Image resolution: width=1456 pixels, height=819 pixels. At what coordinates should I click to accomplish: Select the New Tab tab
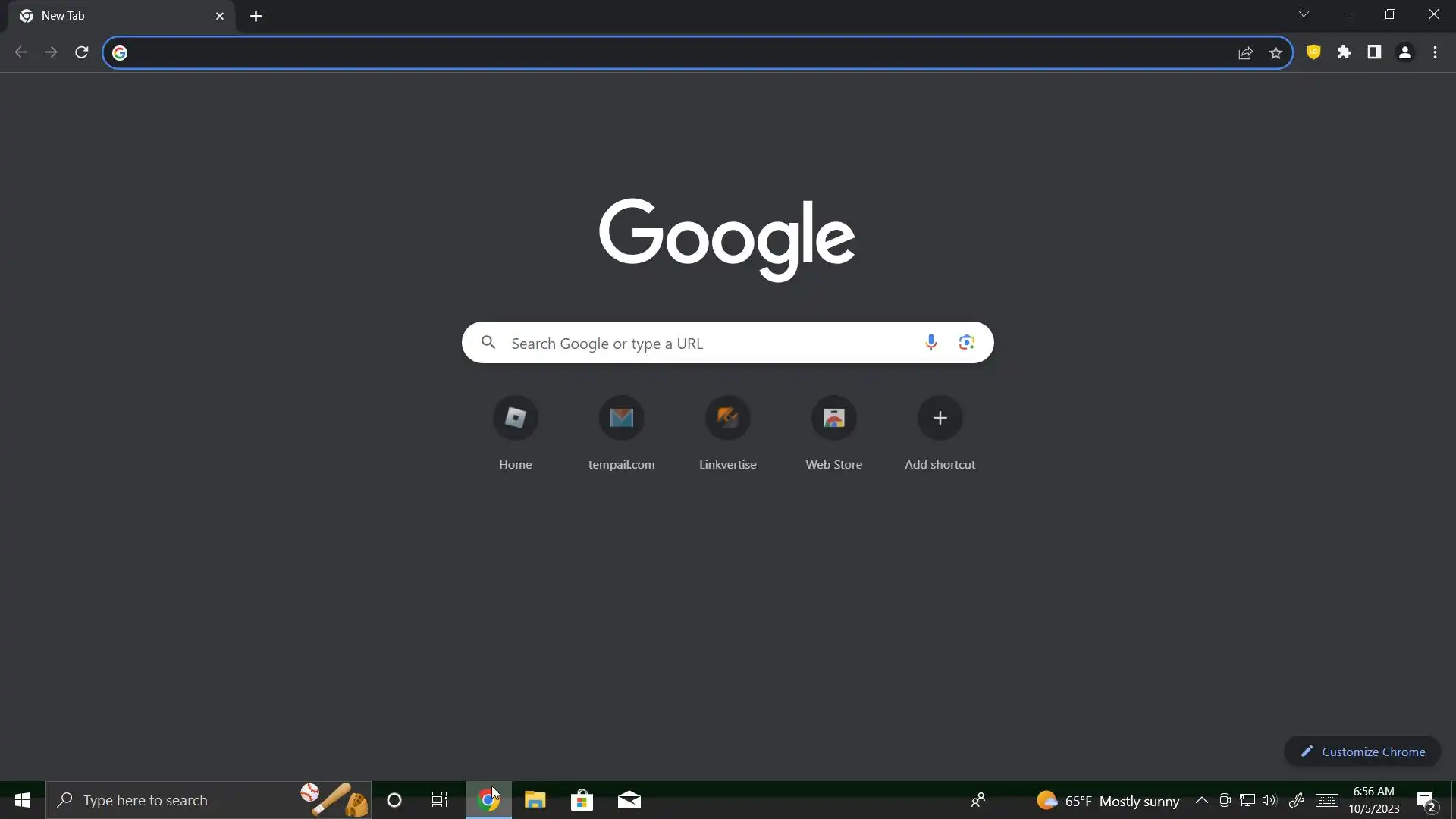pyautogui.click(x=114, y=16)
